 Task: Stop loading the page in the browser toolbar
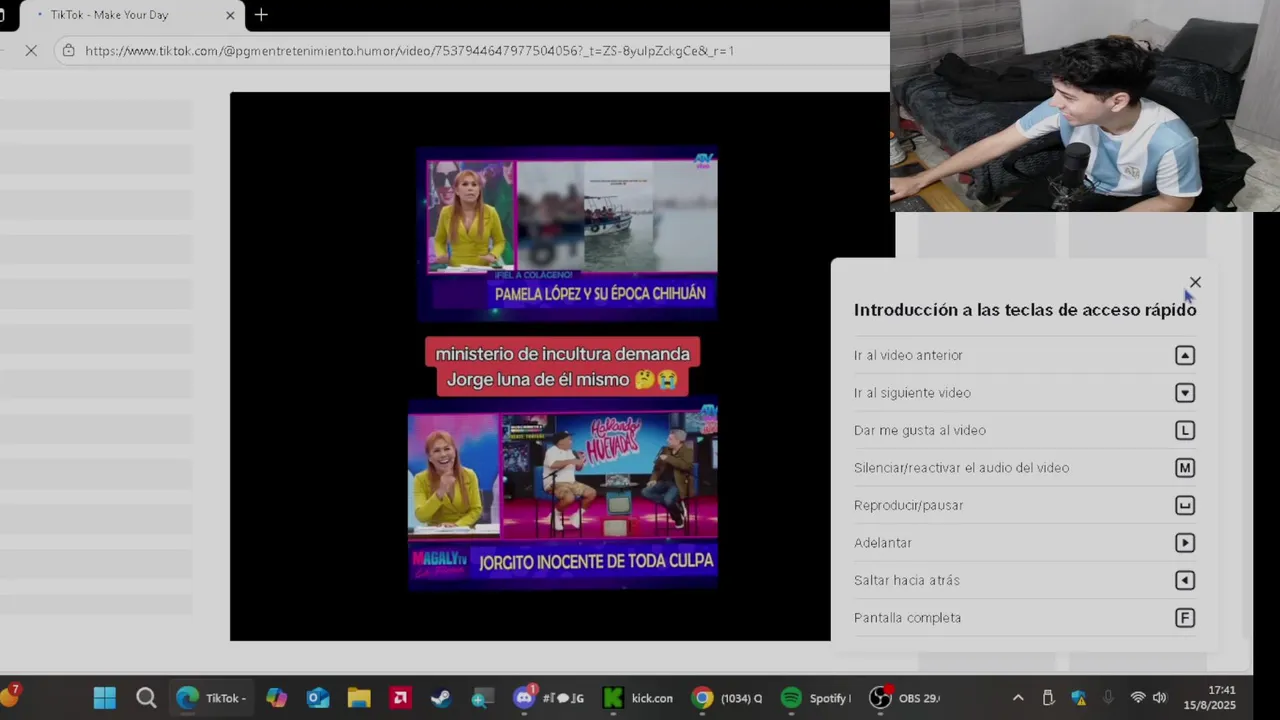click(x=31, y=50)
